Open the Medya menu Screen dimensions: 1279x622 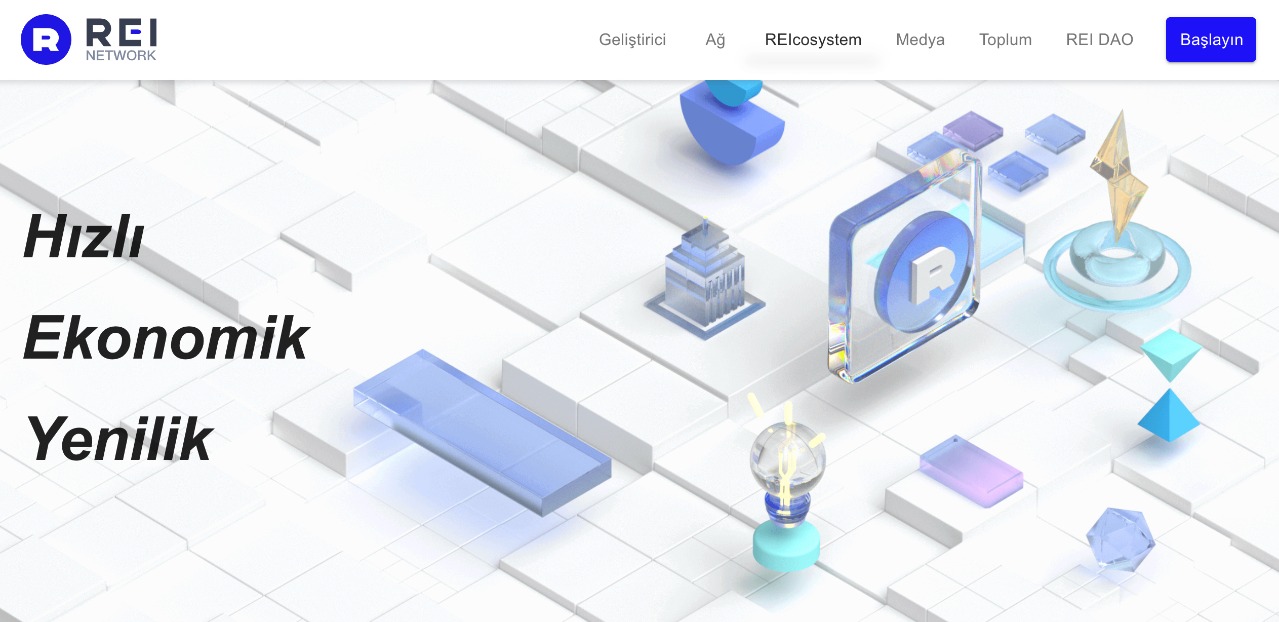pos(920,39)
